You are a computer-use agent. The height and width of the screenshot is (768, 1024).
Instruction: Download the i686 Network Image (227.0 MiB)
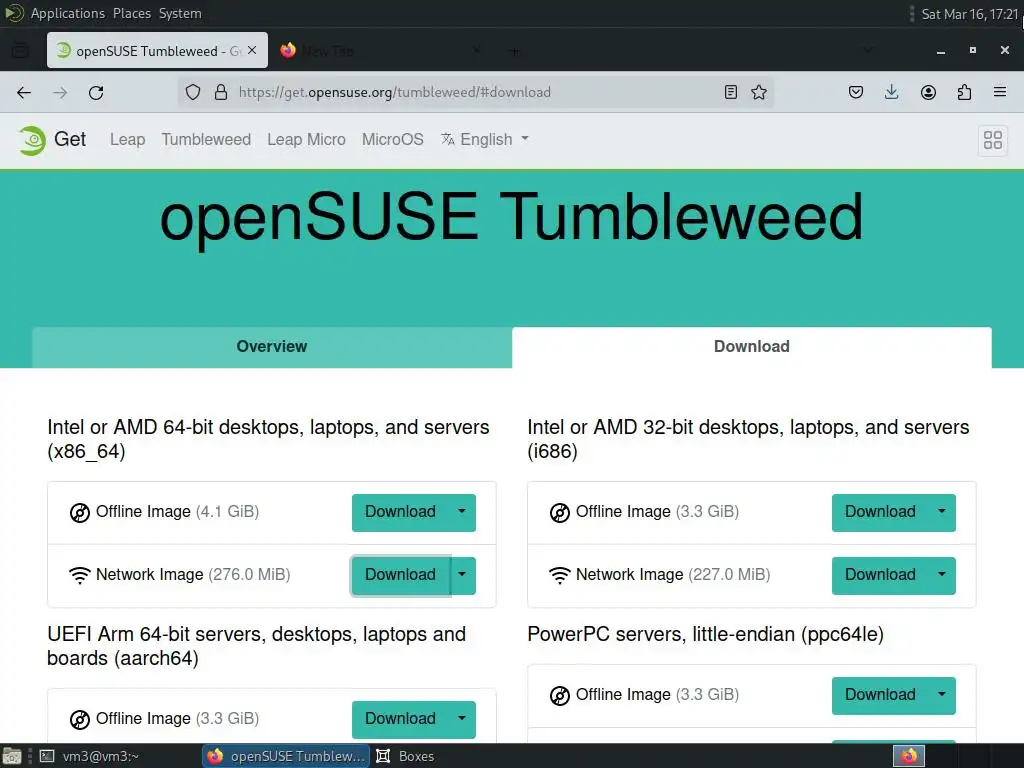pyautogui.click(x=880, y=575)
